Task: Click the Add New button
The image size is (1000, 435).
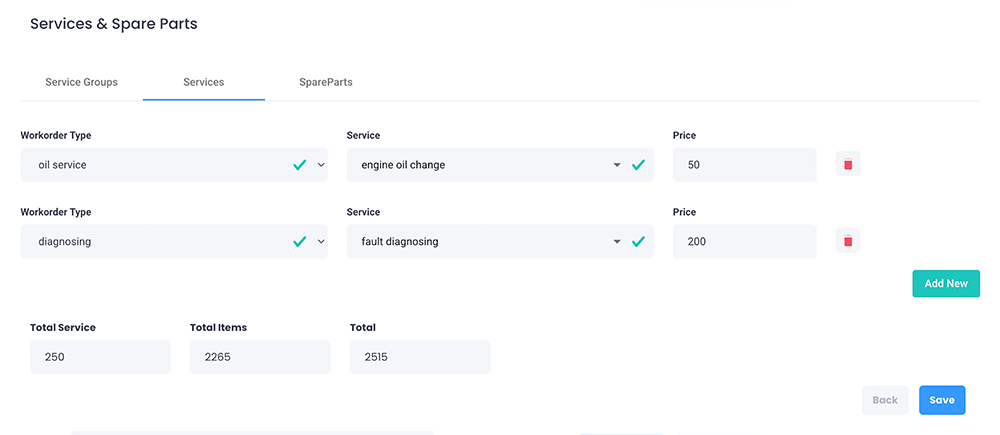Action: coord(945,284)
